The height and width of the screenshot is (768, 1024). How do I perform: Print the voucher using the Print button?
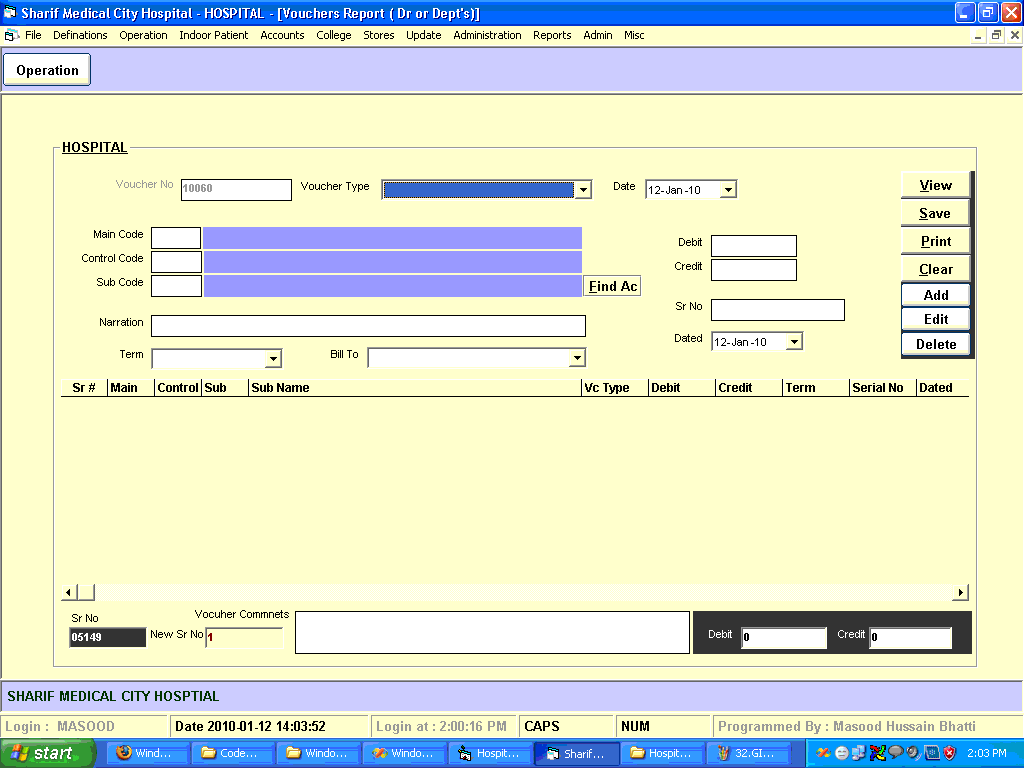click(x=935, y=242)
